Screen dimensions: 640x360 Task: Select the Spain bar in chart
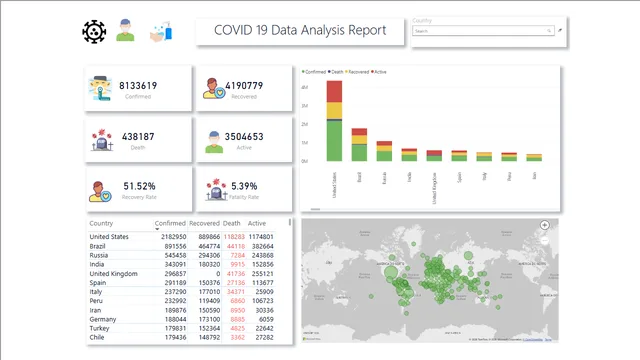click(459, 156)
